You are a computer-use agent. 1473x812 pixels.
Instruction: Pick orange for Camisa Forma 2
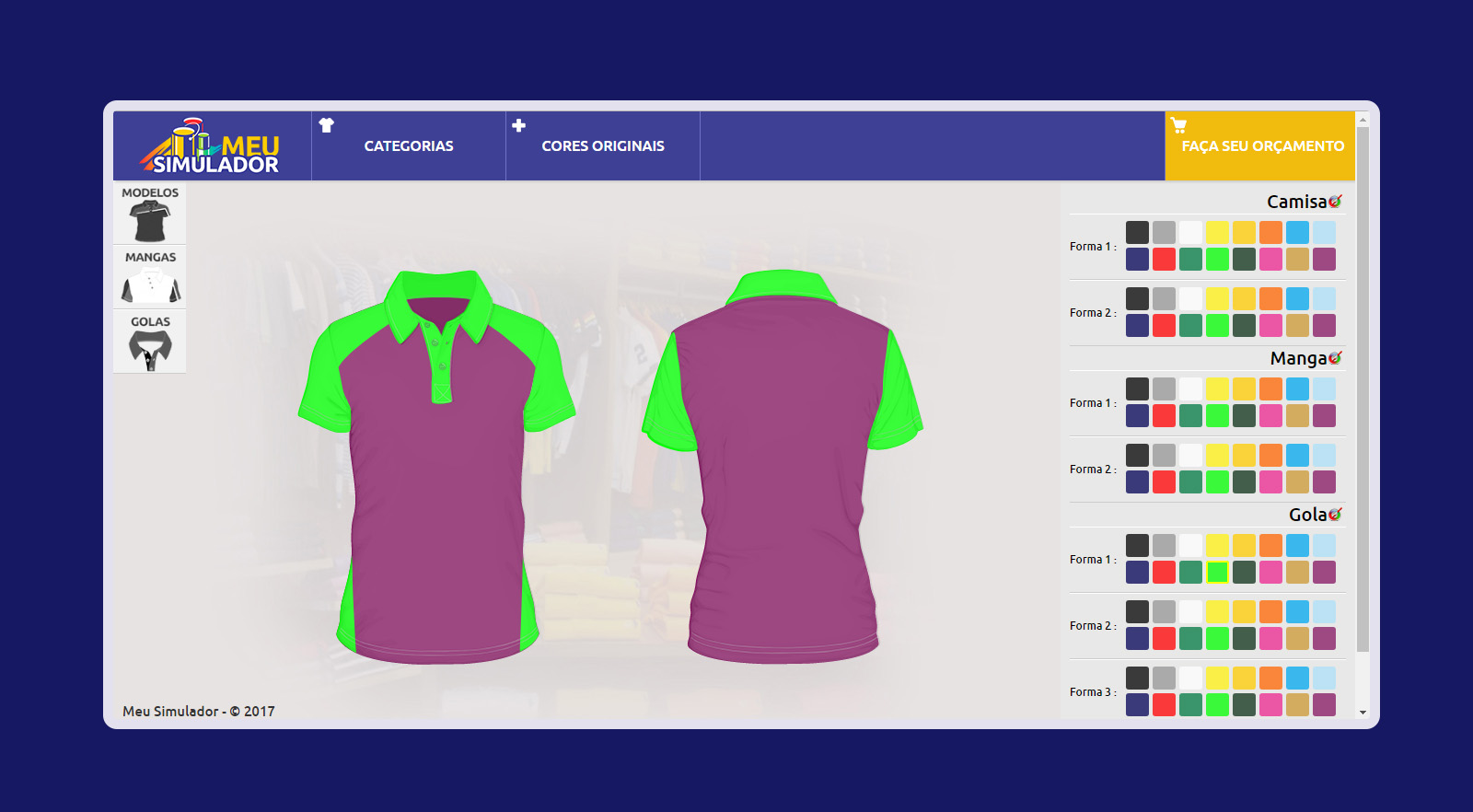1270,299
